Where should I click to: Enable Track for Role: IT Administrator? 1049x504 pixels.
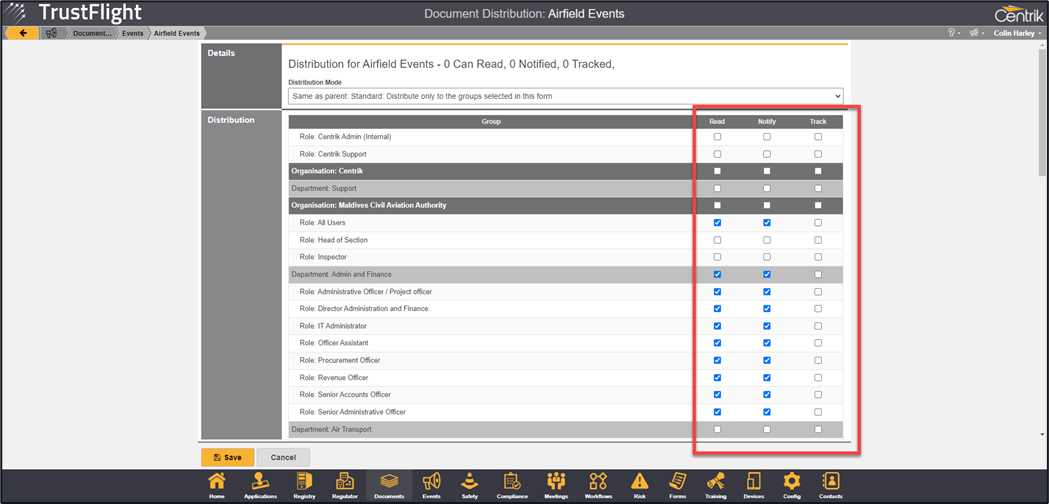(x=818, y=326)
